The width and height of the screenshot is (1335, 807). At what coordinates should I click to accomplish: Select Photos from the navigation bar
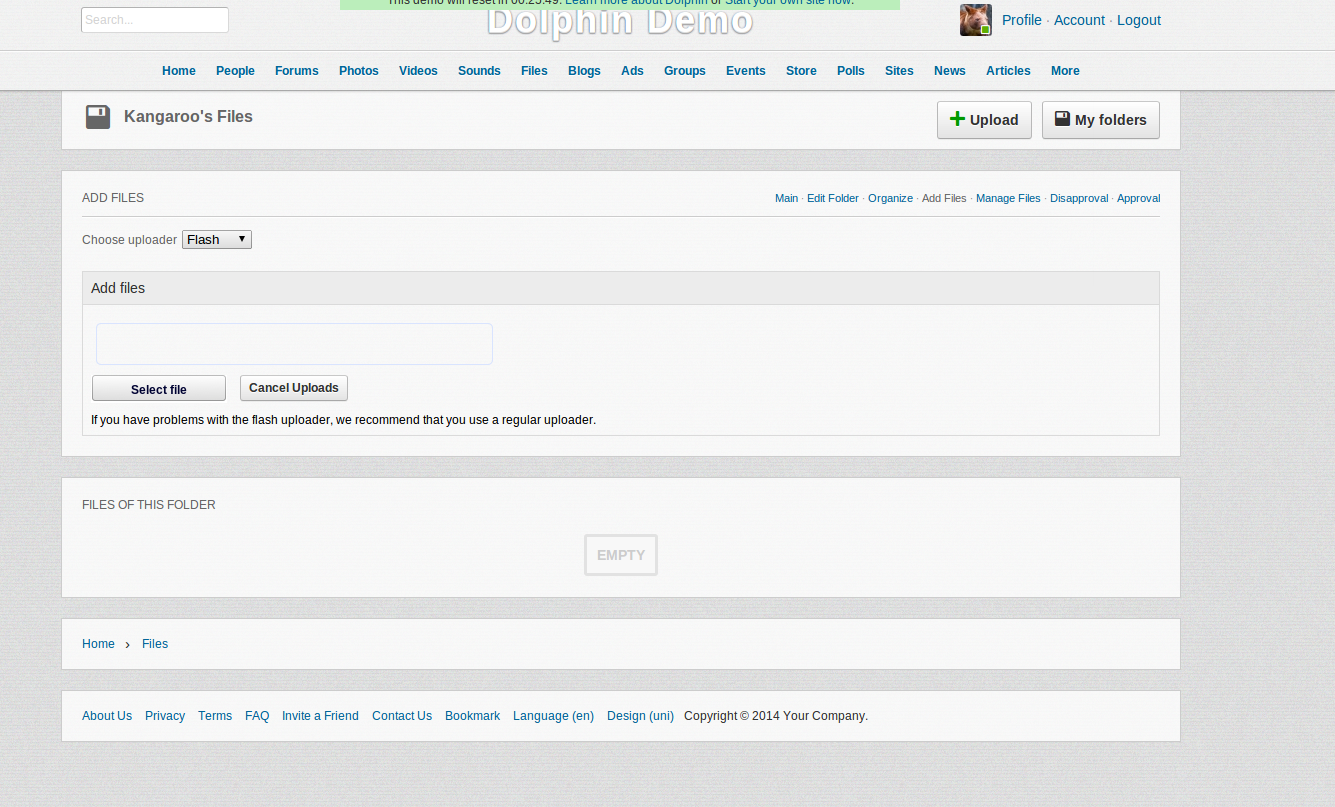(x=359, y=71)
